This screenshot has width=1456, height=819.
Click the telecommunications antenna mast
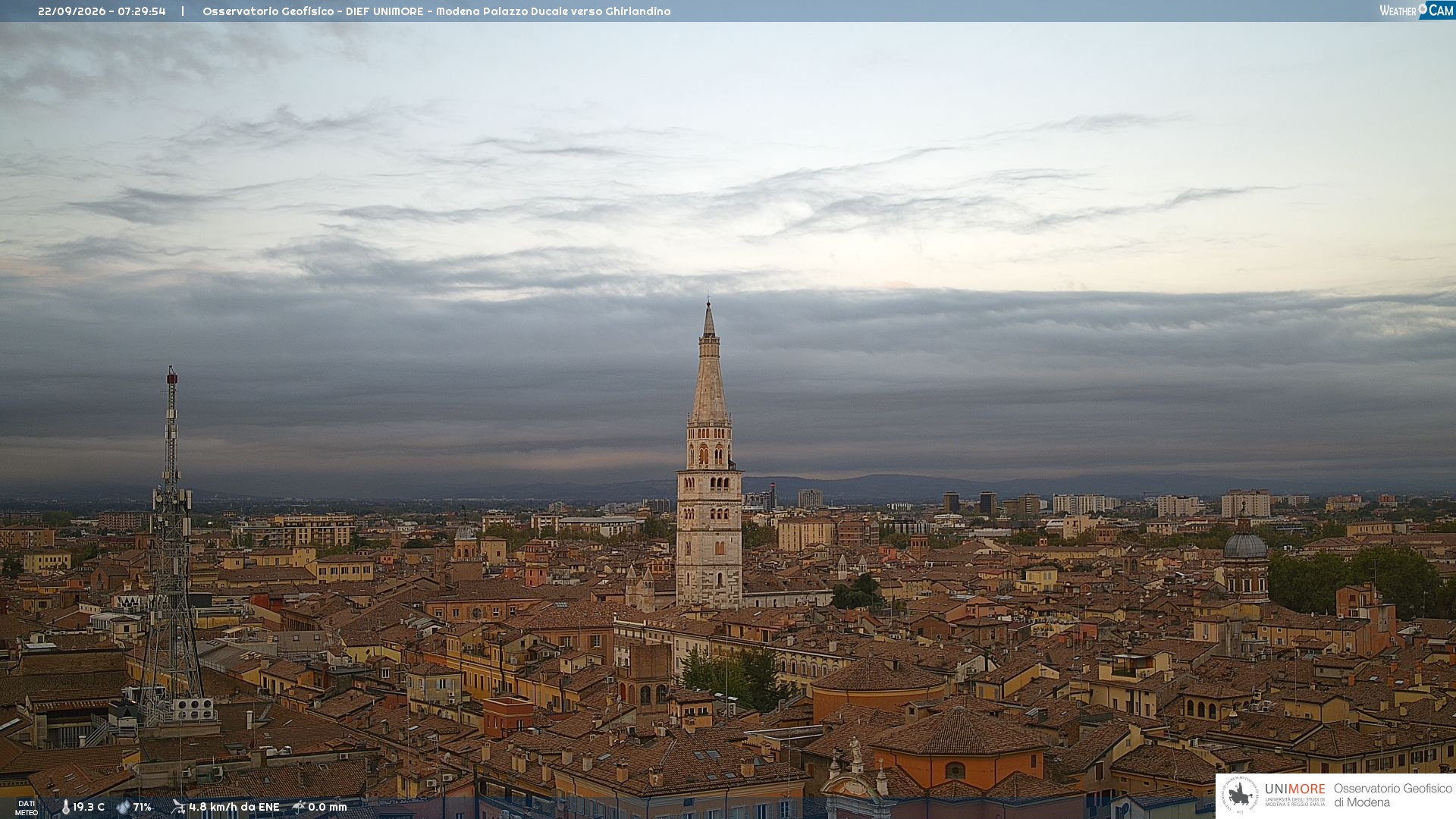click(171, 546)
